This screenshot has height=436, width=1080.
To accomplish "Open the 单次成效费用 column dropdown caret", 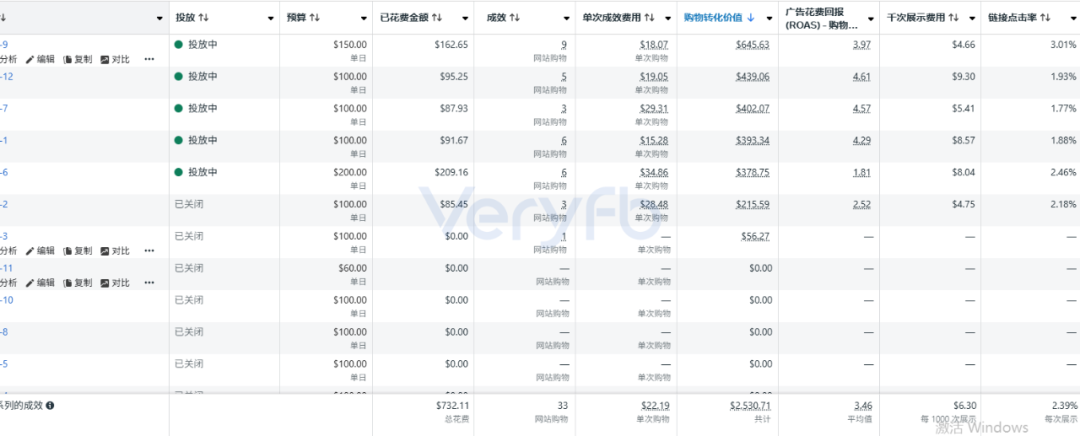I will pyautogui.click(x=667, y=18).
